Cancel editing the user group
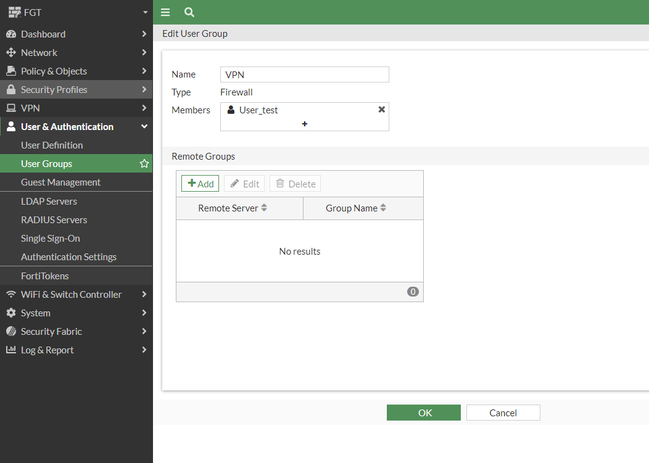This screenshot has height=463, width=649. pos(503,413)
